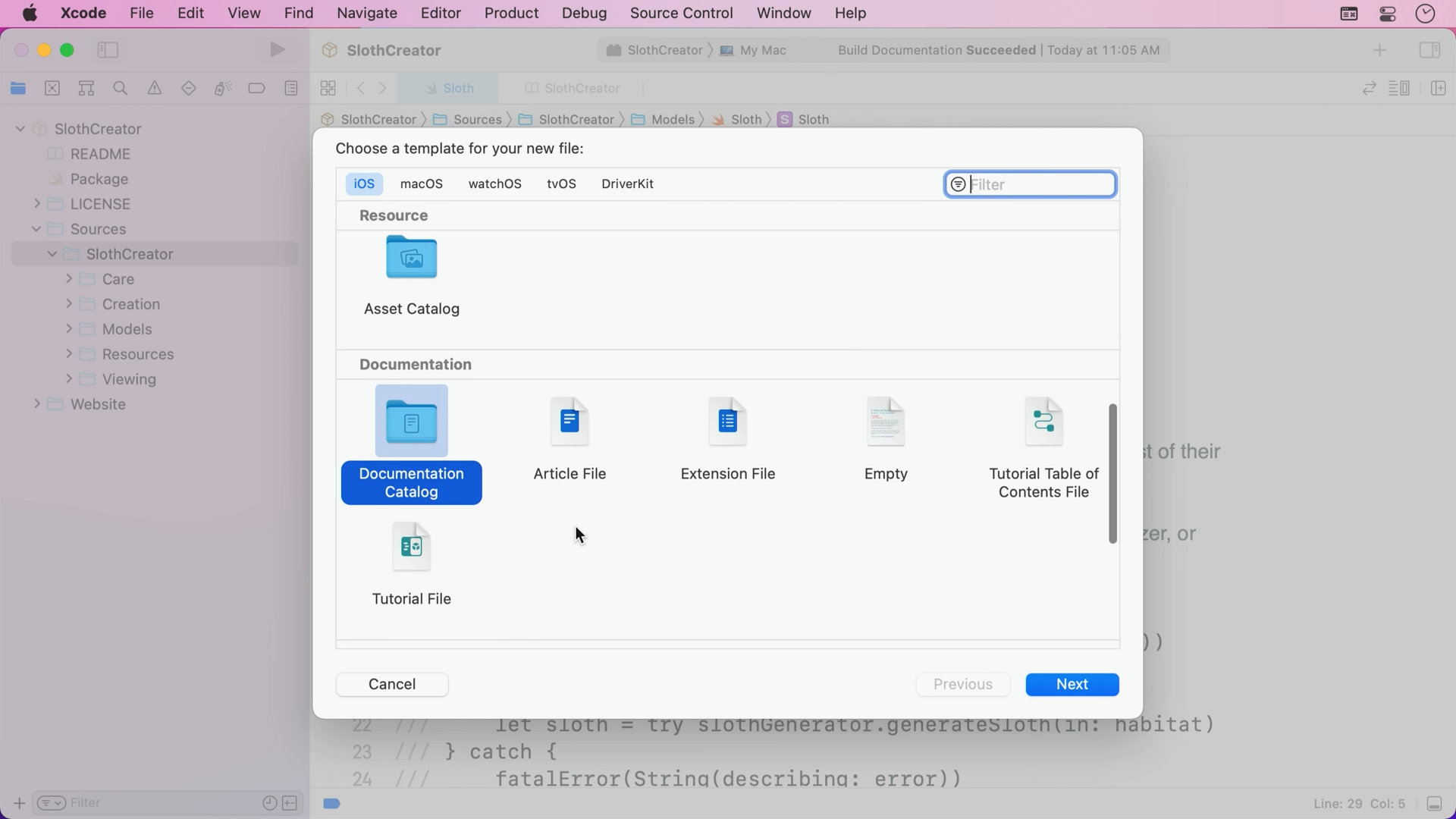The height and width of the screenshot is (819, 1456).
Task: Open the Test navigator diamond icon
Action: tap(189, 89)
